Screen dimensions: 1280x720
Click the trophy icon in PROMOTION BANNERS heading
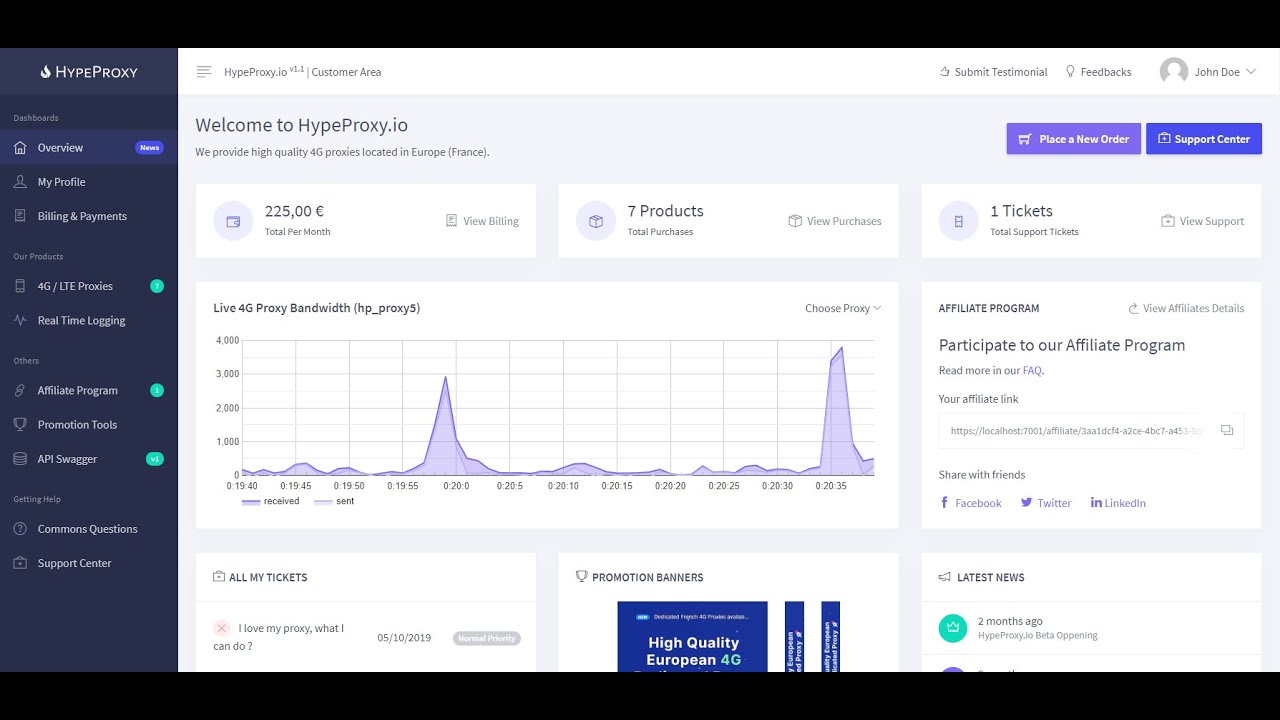[x=582, y=577]
